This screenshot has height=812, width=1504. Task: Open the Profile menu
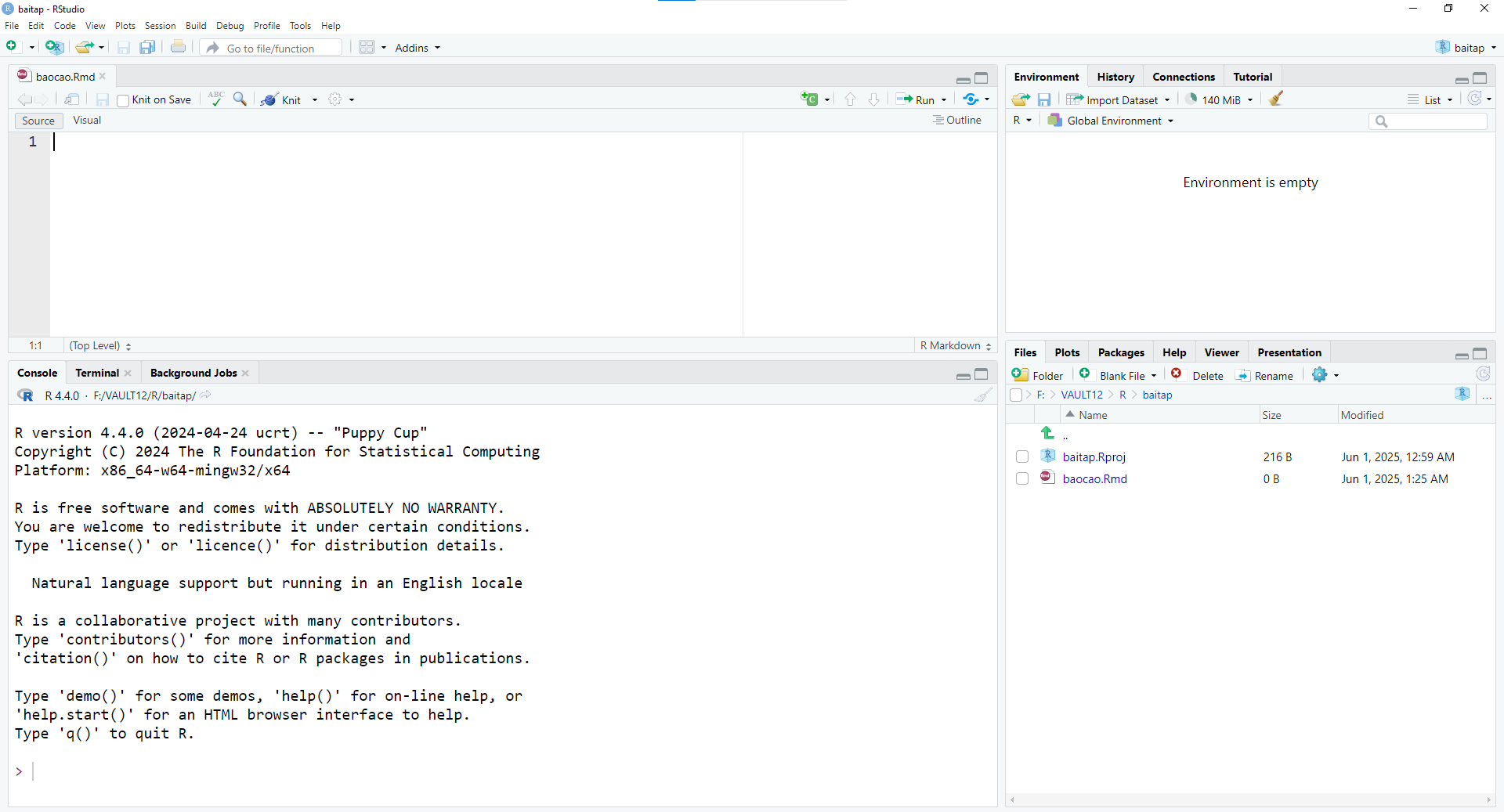[266, 26]
